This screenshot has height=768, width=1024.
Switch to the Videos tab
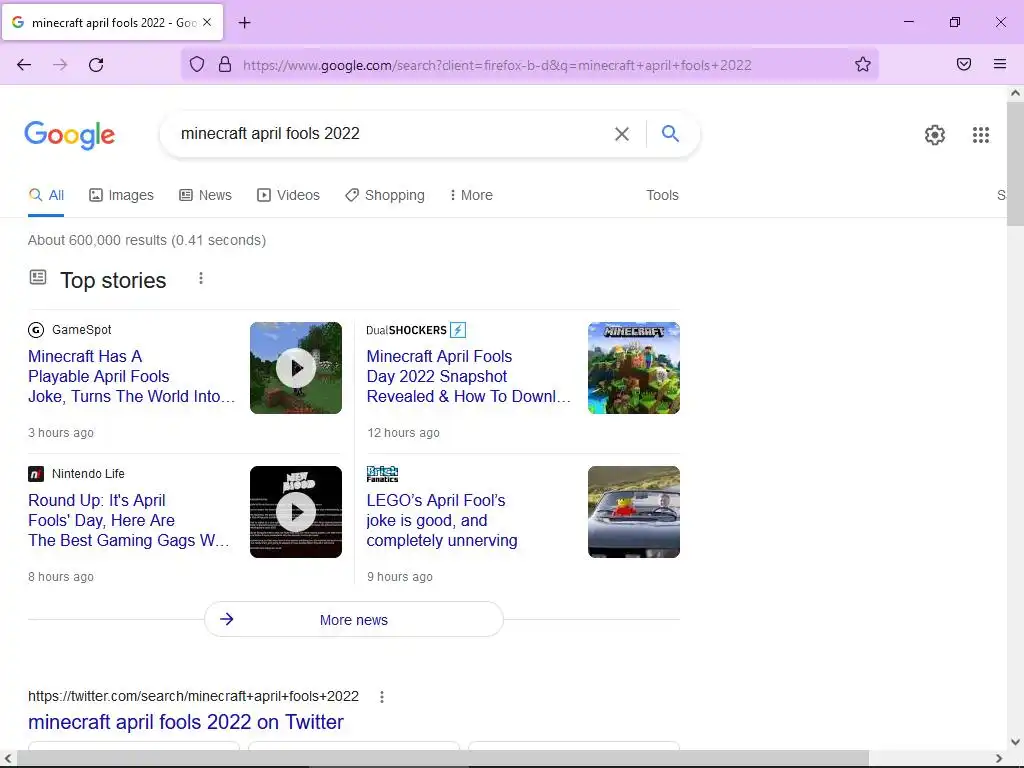tap(289, 195)
